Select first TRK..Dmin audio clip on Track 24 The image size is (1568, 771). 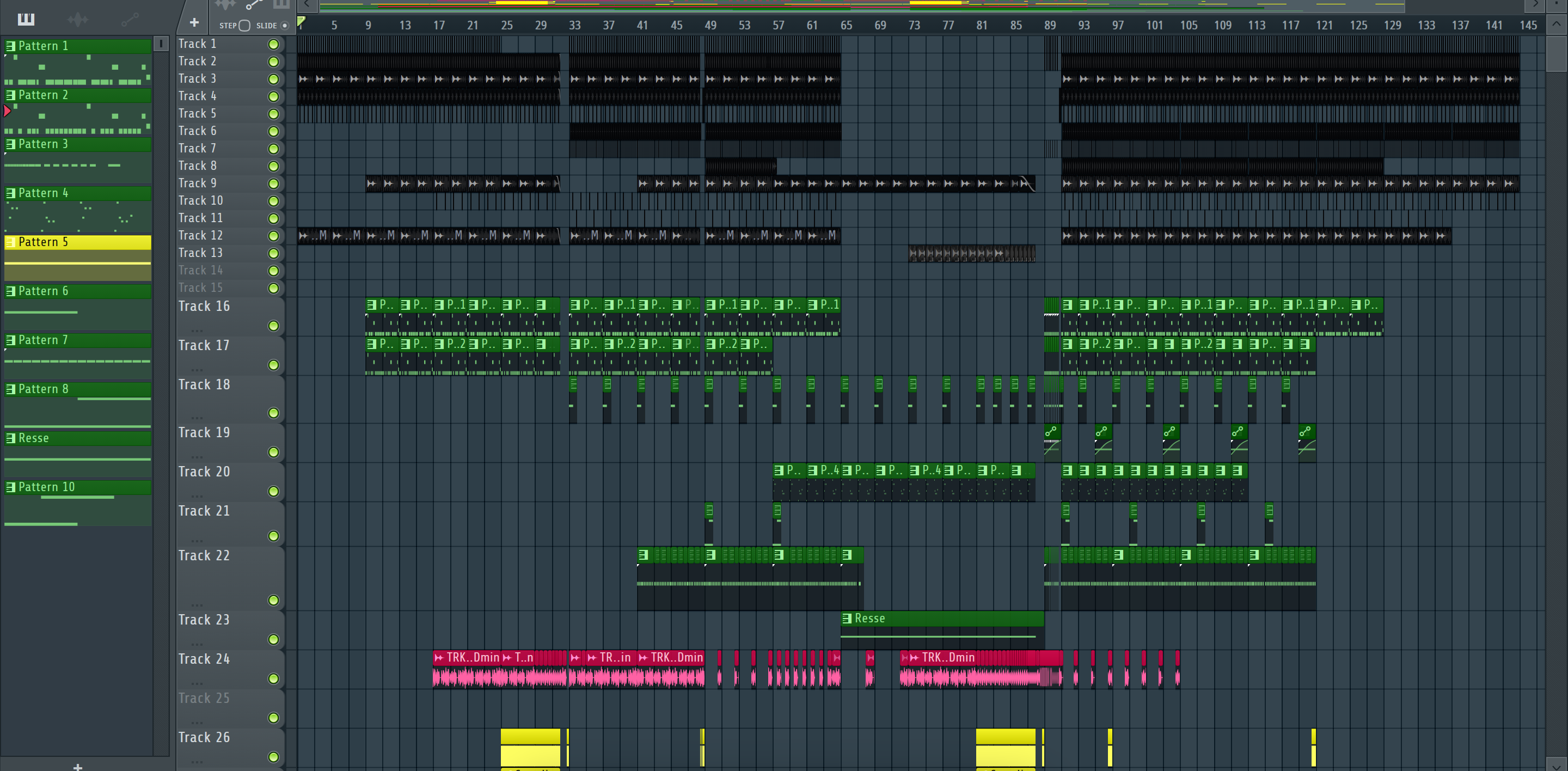pos(466,669)
